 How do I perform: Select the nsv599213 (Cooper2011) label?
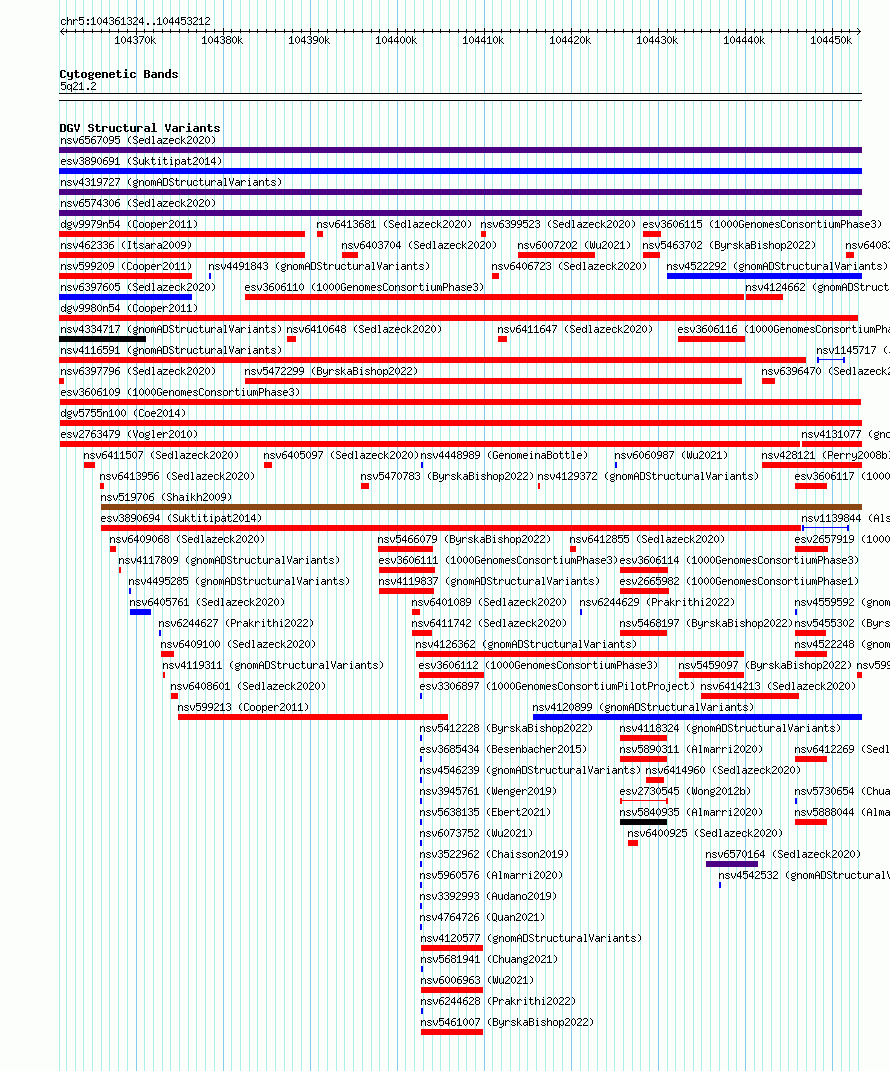tap(243, 708)
